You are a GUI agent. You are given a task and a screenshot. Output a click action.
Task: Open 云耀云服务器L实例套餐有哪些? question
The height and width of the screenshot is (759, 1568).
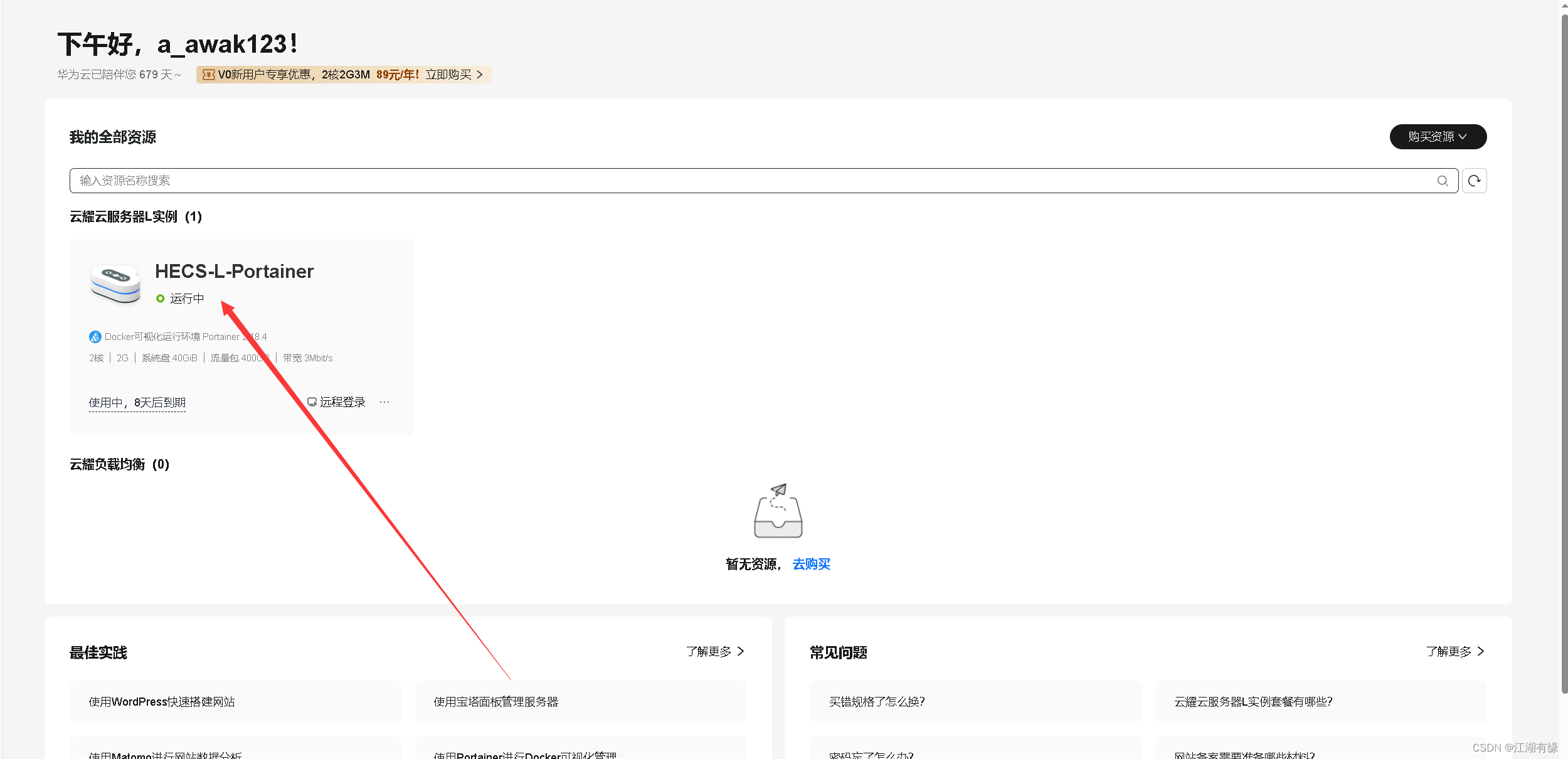(x=1321, y=701)
